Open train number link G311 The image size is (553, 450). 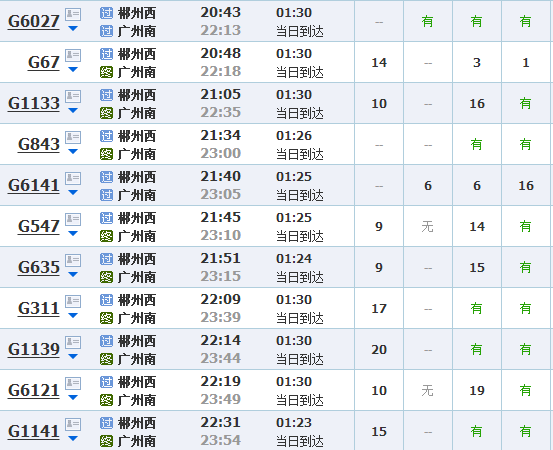click(39, 308)
